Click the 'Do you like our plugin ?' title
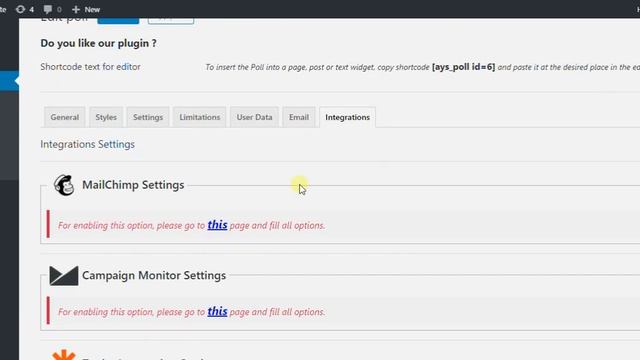Viewport: 640px width, 360px height. pyautogui.click(x=98, y=43)
